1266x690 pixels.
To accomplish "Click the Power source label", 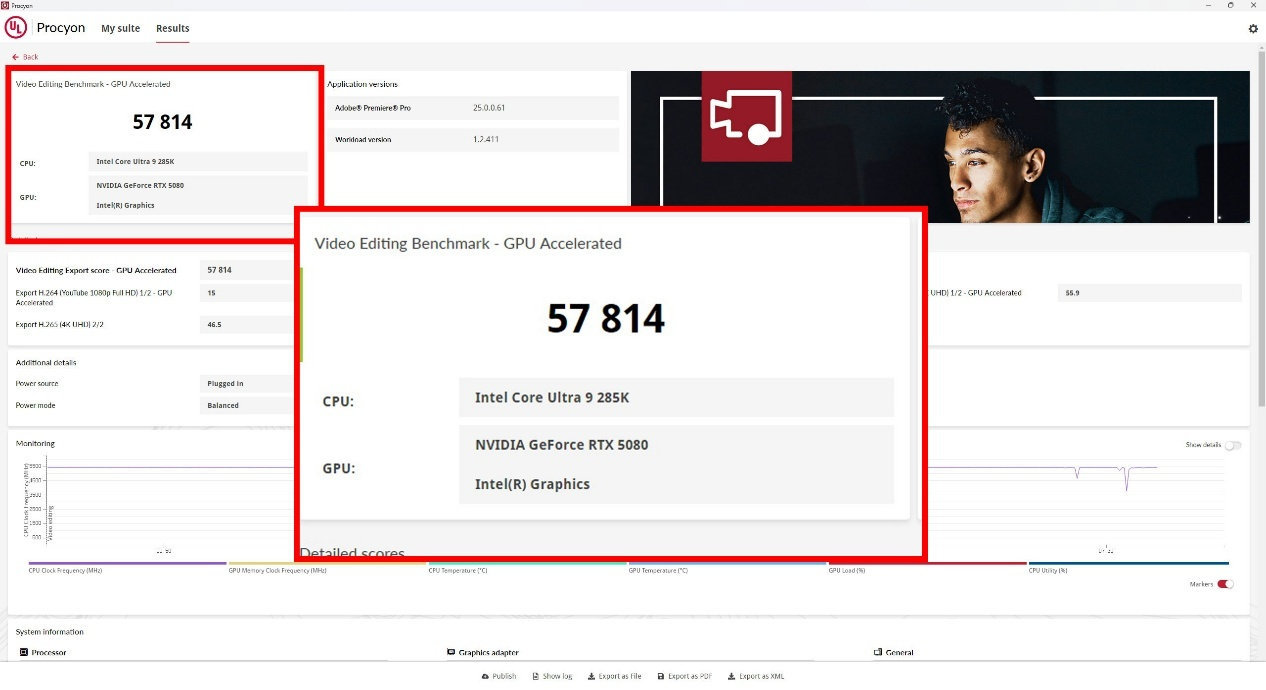I will 37,383.
